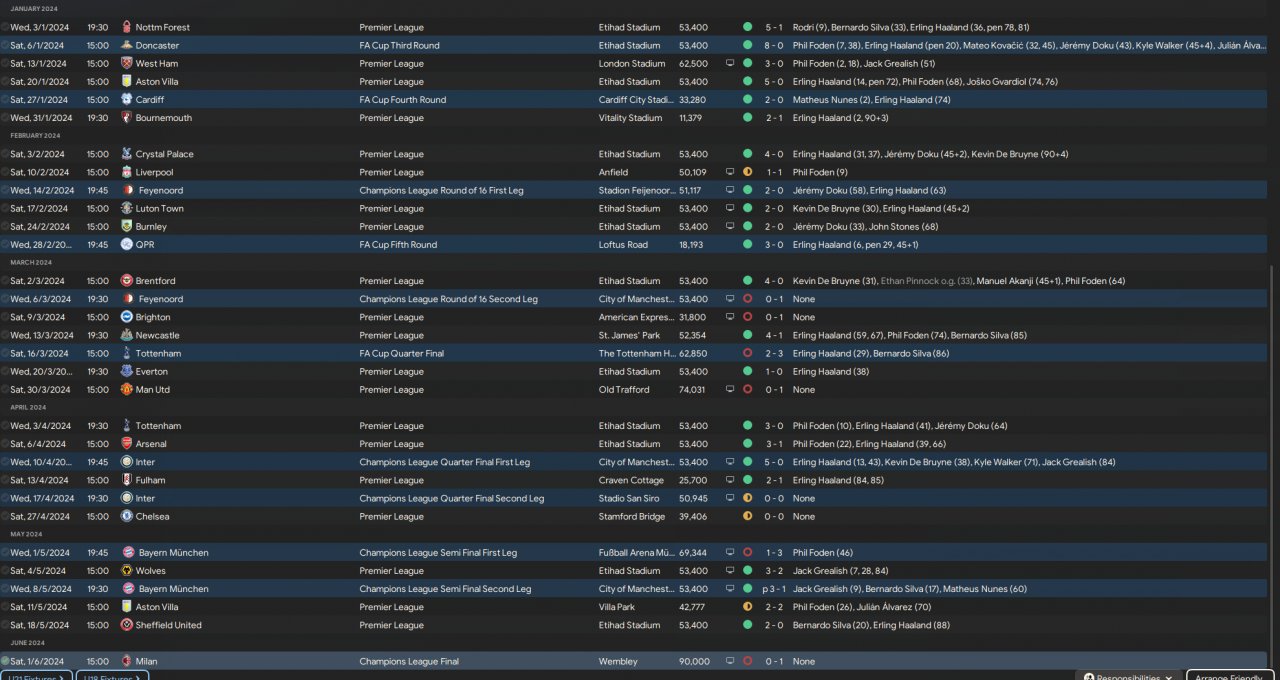Click the Man Utd club crest

[x=126, y=390]
